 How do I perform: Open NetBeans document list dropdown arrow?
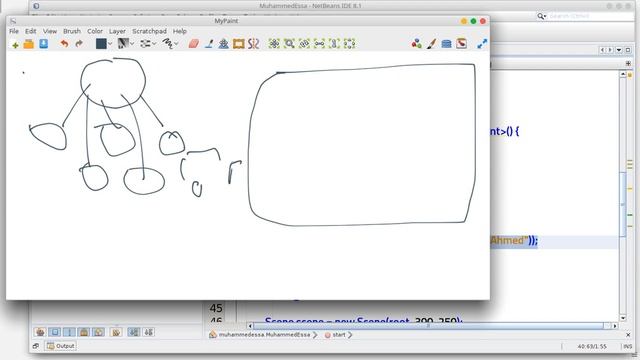619,50
